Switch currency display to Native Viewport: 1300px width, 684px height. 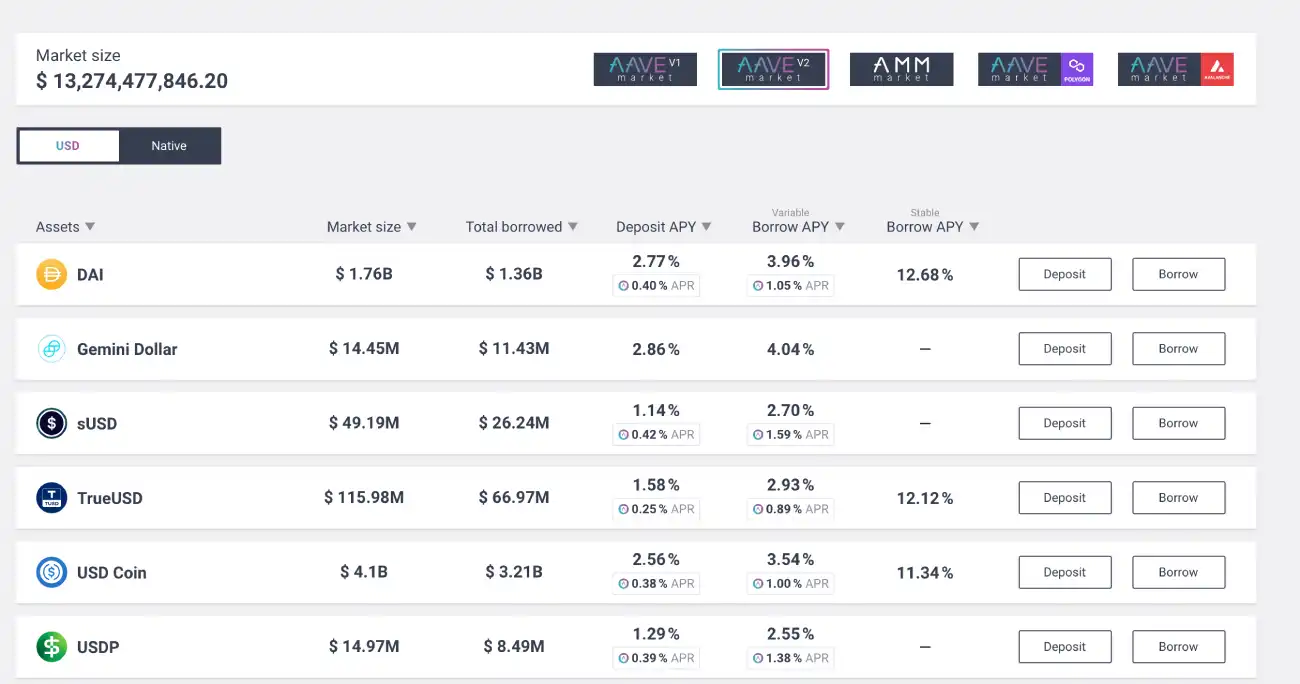(x=169, y=146)
